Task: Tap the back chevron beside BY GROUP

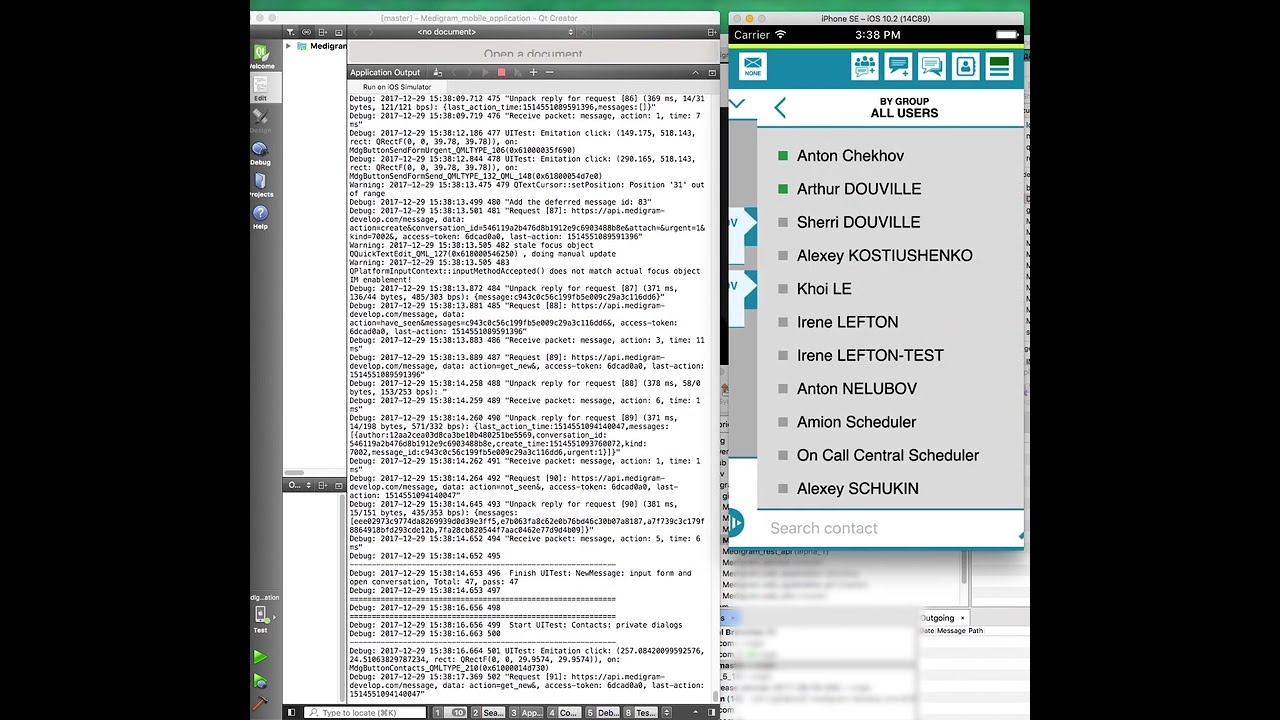Action: pyautogui.click(x=780, y=108)
